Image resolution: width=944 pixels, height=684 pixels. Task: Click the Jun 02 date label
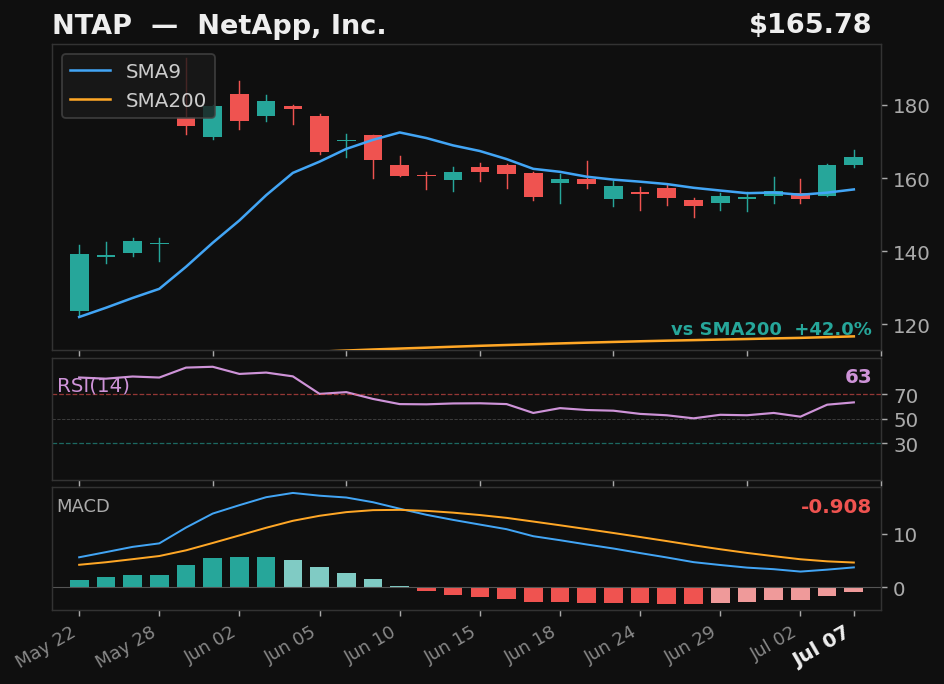(206, 646)
